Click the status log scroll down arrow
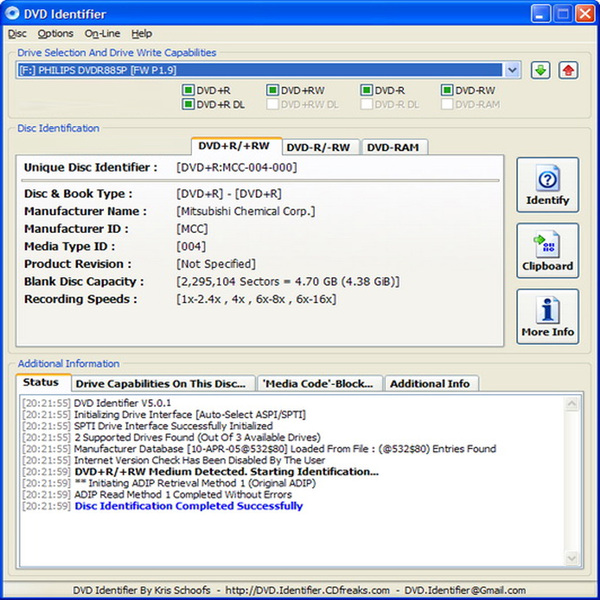This screenshot has width=600, height=600. point(572,558)
